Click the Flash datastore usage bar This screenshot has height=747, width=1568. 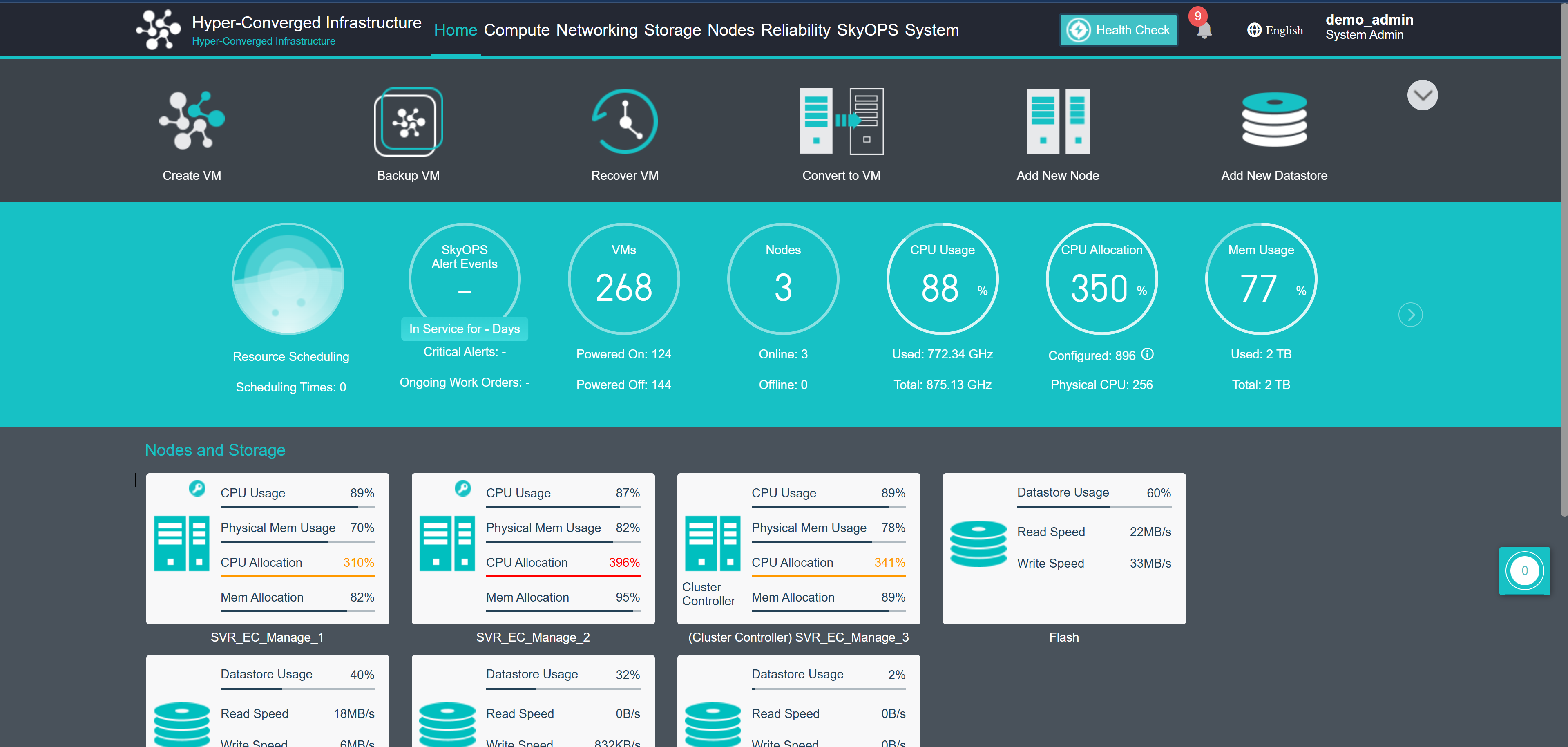pos(1094,507)
